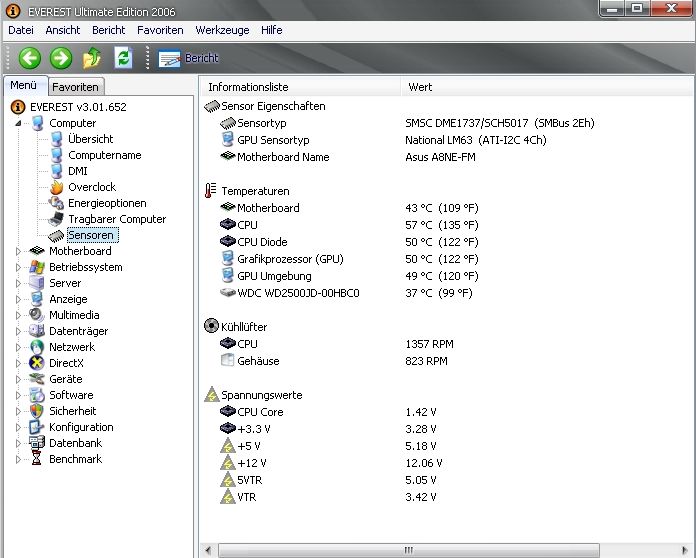The height and width of the screenshot is (558, 696).
Task: Select the GPU Sensortyp row
Action: click(384, 140)
